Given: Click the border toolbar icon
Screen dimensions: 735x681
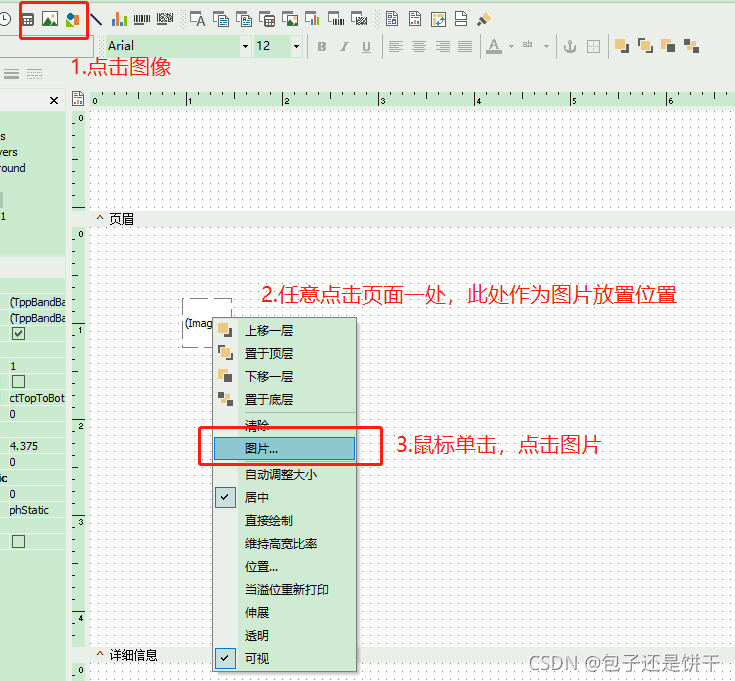Looking at the screenshot, I should pyautogui.click(x=593, y=46).
